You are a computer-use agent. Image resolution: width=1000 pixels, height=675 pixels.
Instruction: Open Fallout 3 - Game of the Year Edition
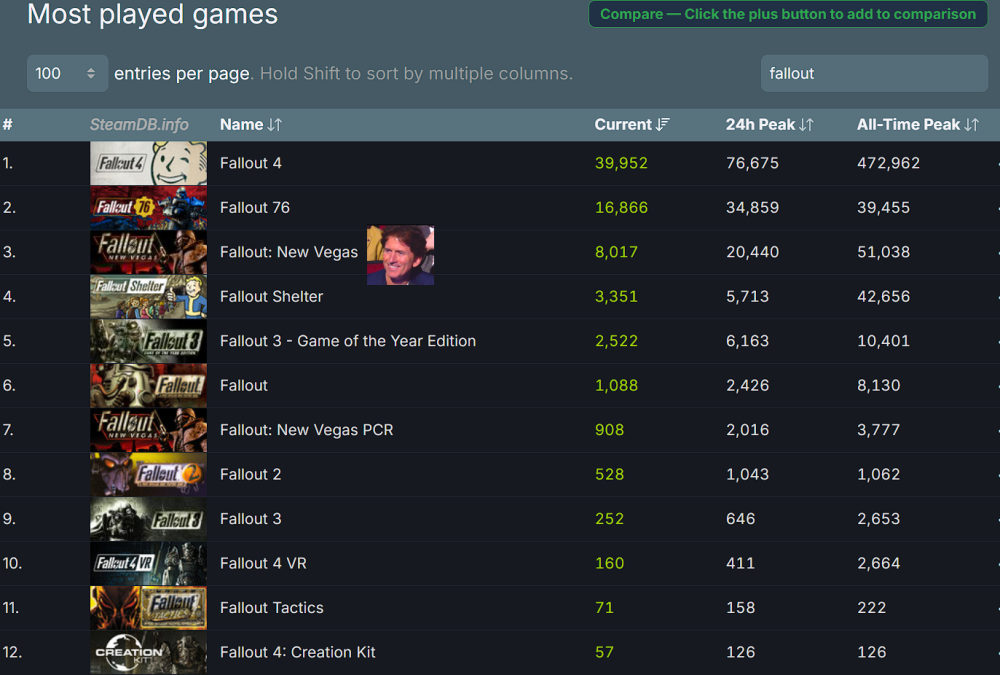point(347,341)
